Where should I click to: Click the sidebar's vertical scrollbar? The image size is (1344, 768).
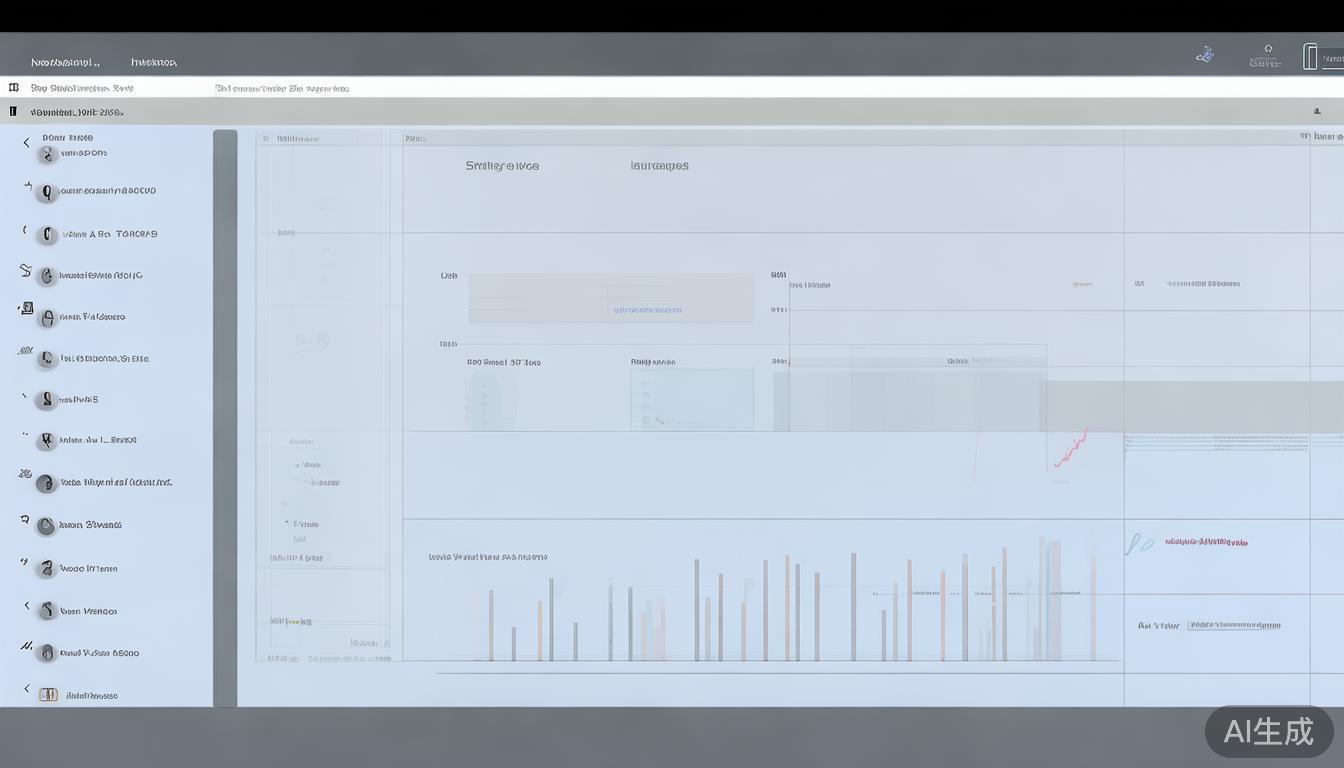[225, 418]
